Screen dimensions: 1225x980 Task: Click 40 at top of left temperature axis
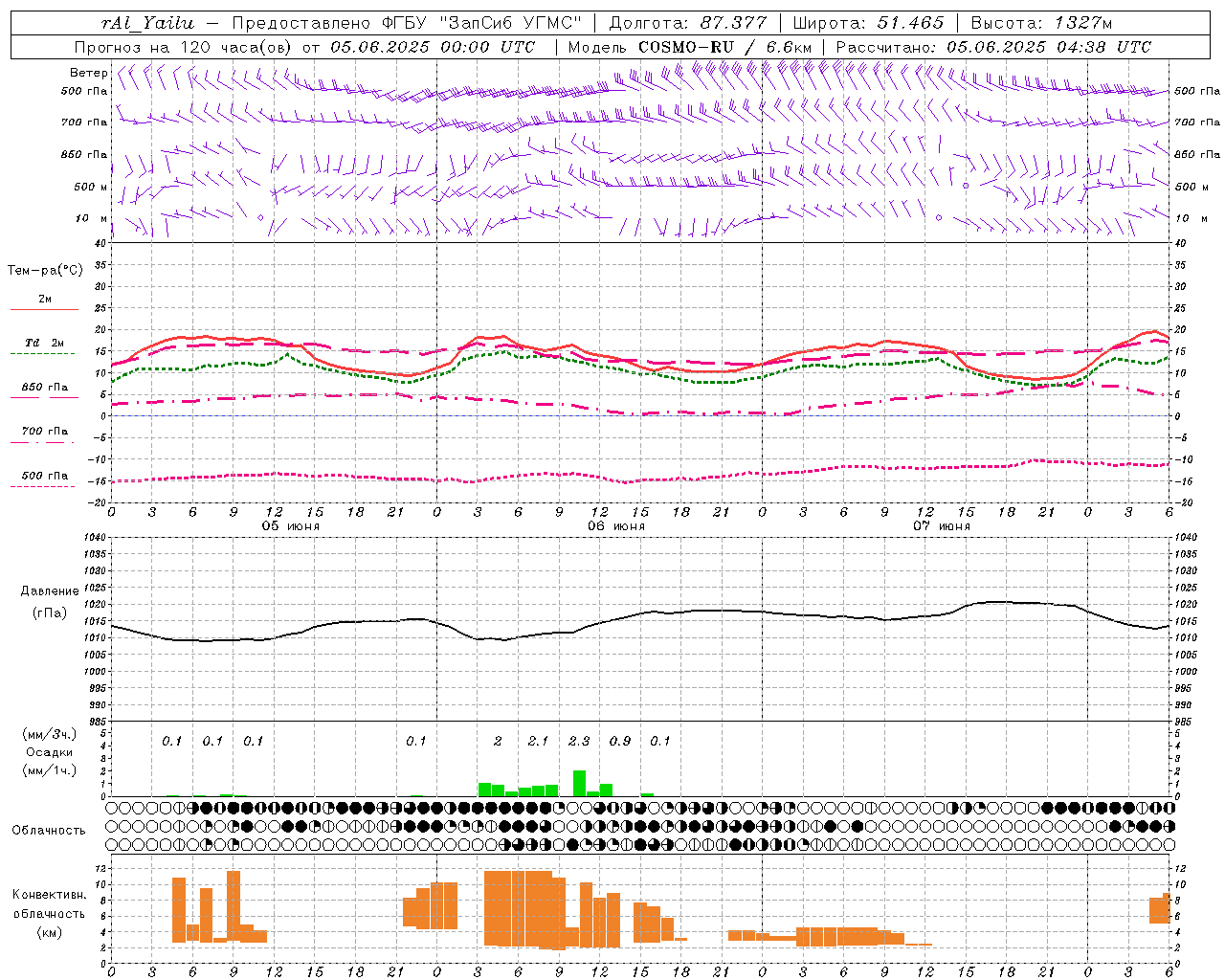[100, 244]
